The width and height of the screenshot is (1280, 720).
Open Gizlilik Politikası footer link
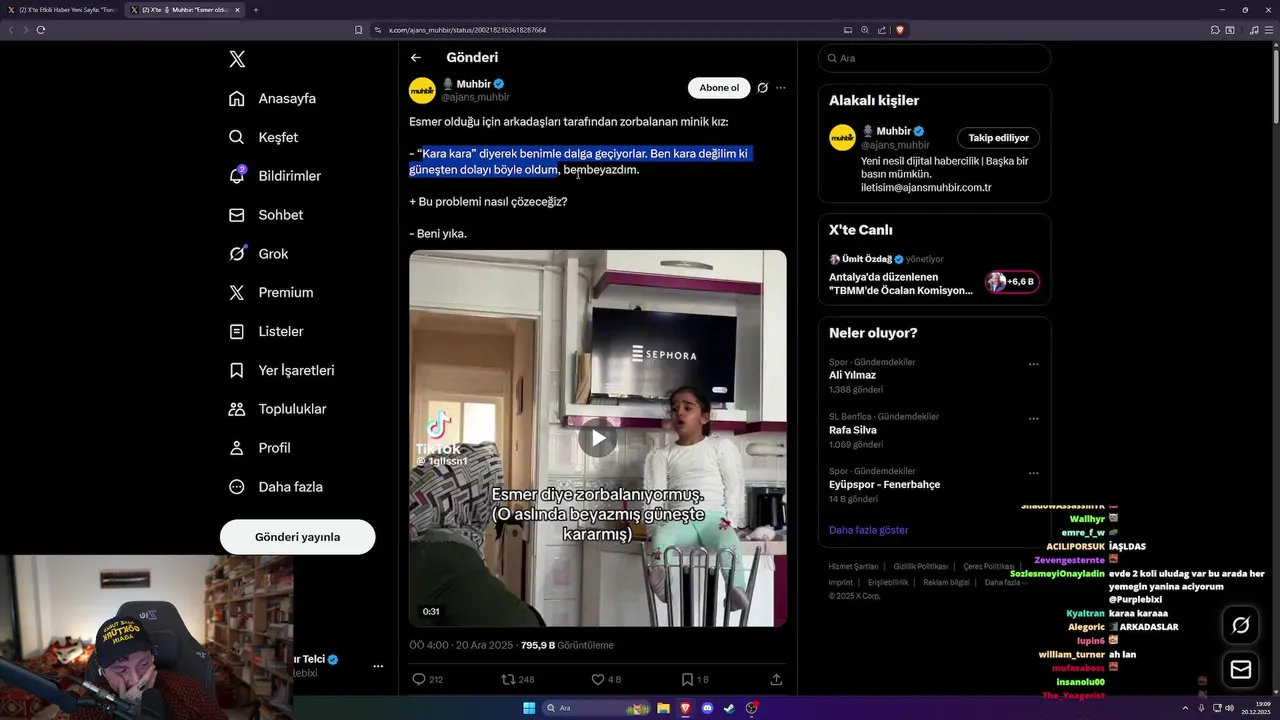point(920,566)
